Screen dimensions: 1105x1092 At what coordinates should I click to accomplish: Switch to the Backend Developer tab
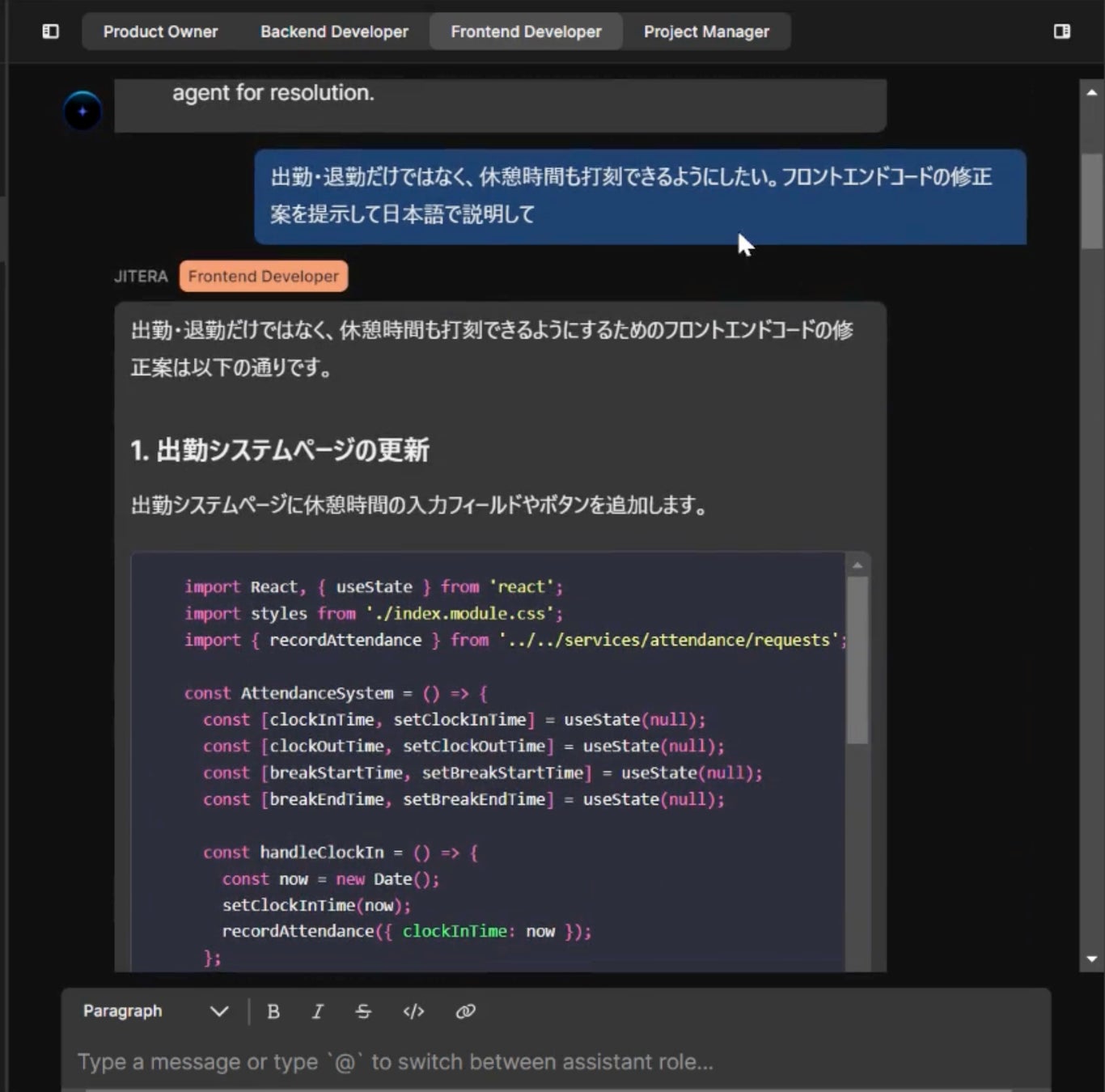pos(334,32)
